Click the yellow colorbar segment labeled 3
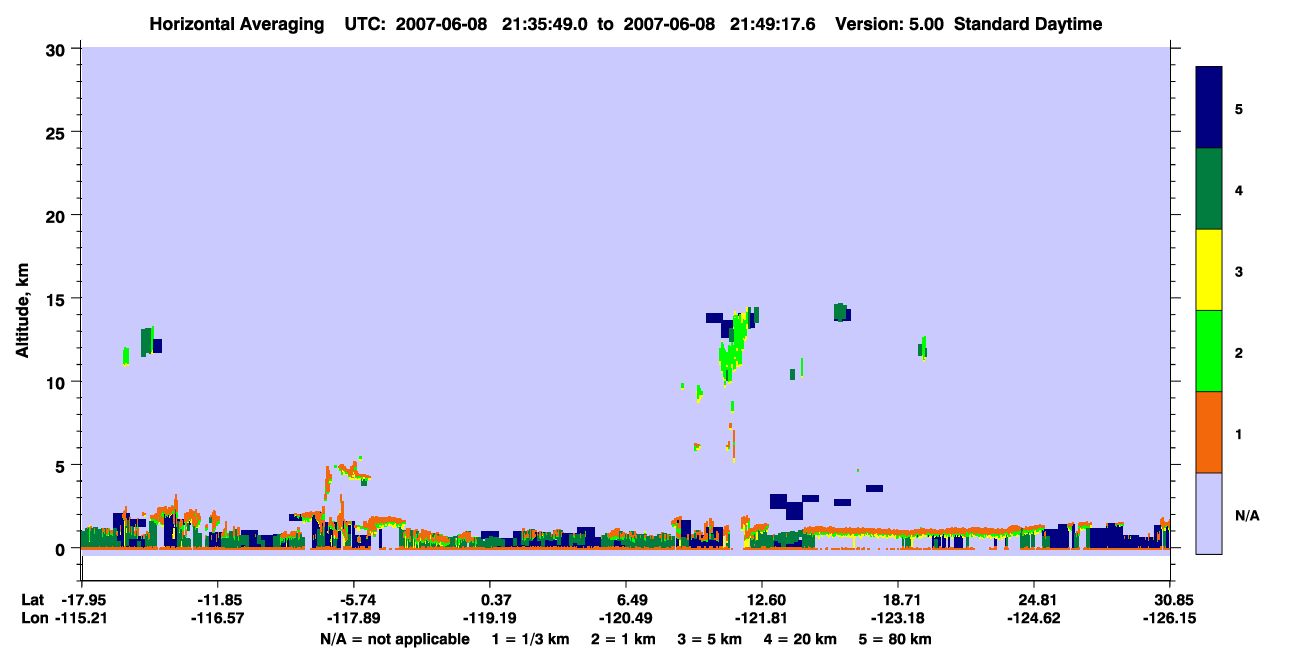 [1209, 270]
